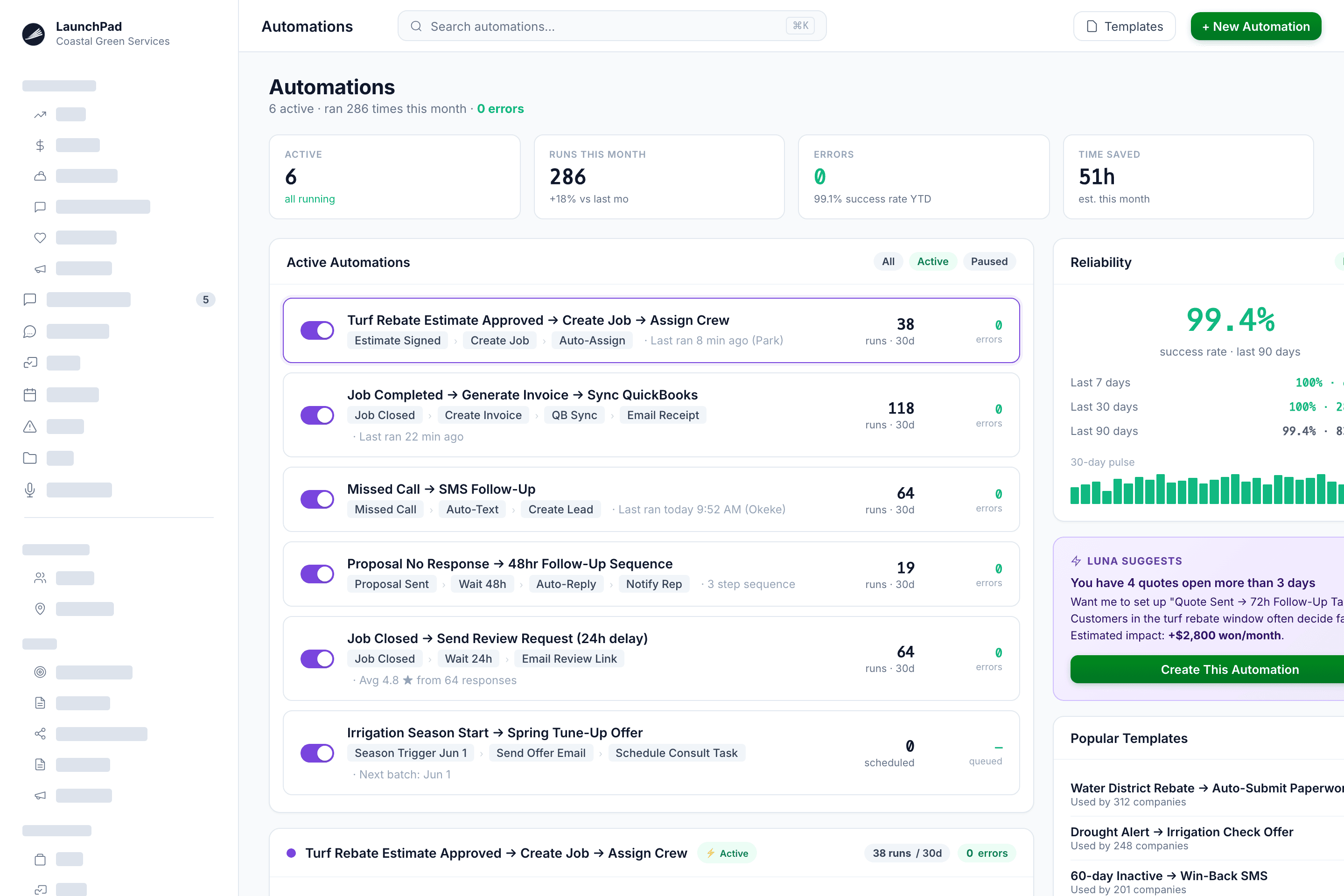Click the QB Sync step chip
This screenshot has height=896, width=1344.
coord(574,415)
